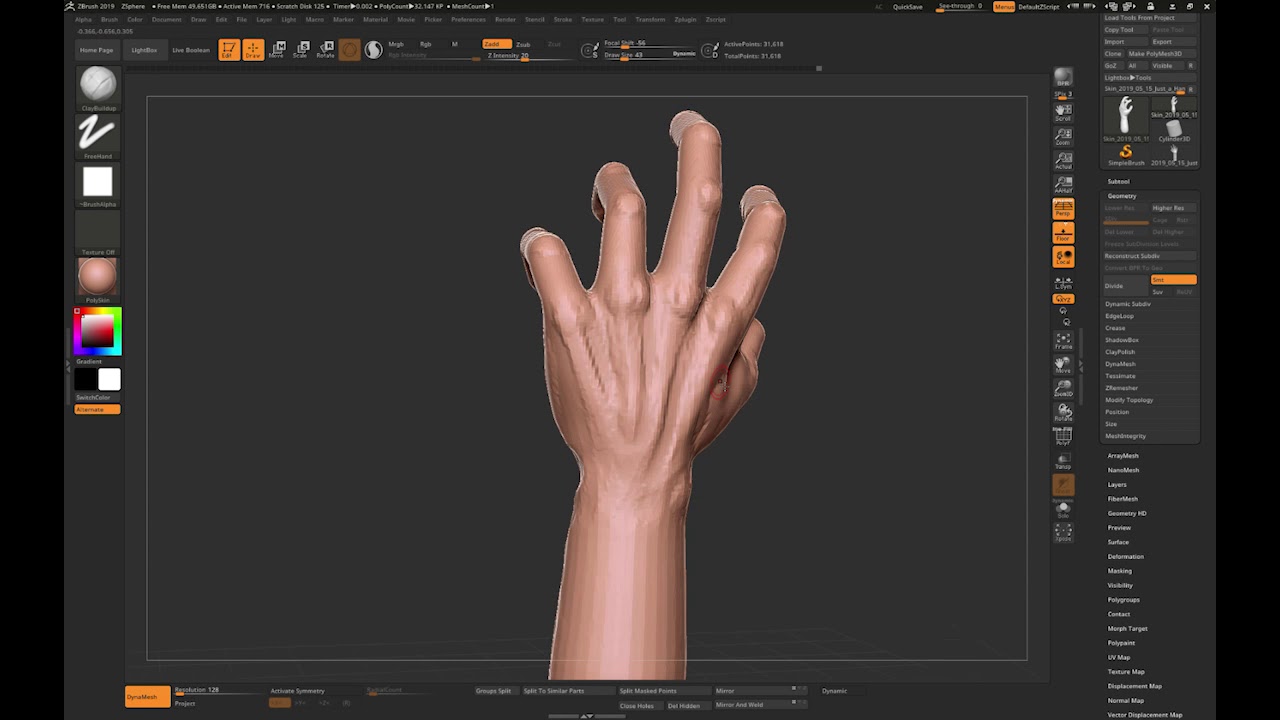Click the L.Sym local symmetry icon
Viewport: 1280px width, 720px height.
click(1063, 282)
